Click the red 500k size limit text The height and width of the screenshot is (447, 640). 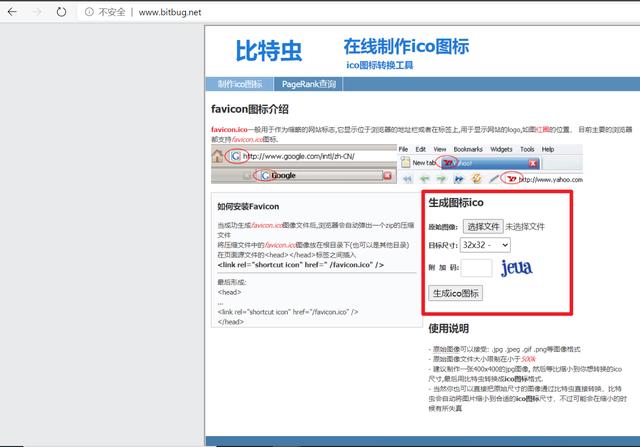point(529,359)
